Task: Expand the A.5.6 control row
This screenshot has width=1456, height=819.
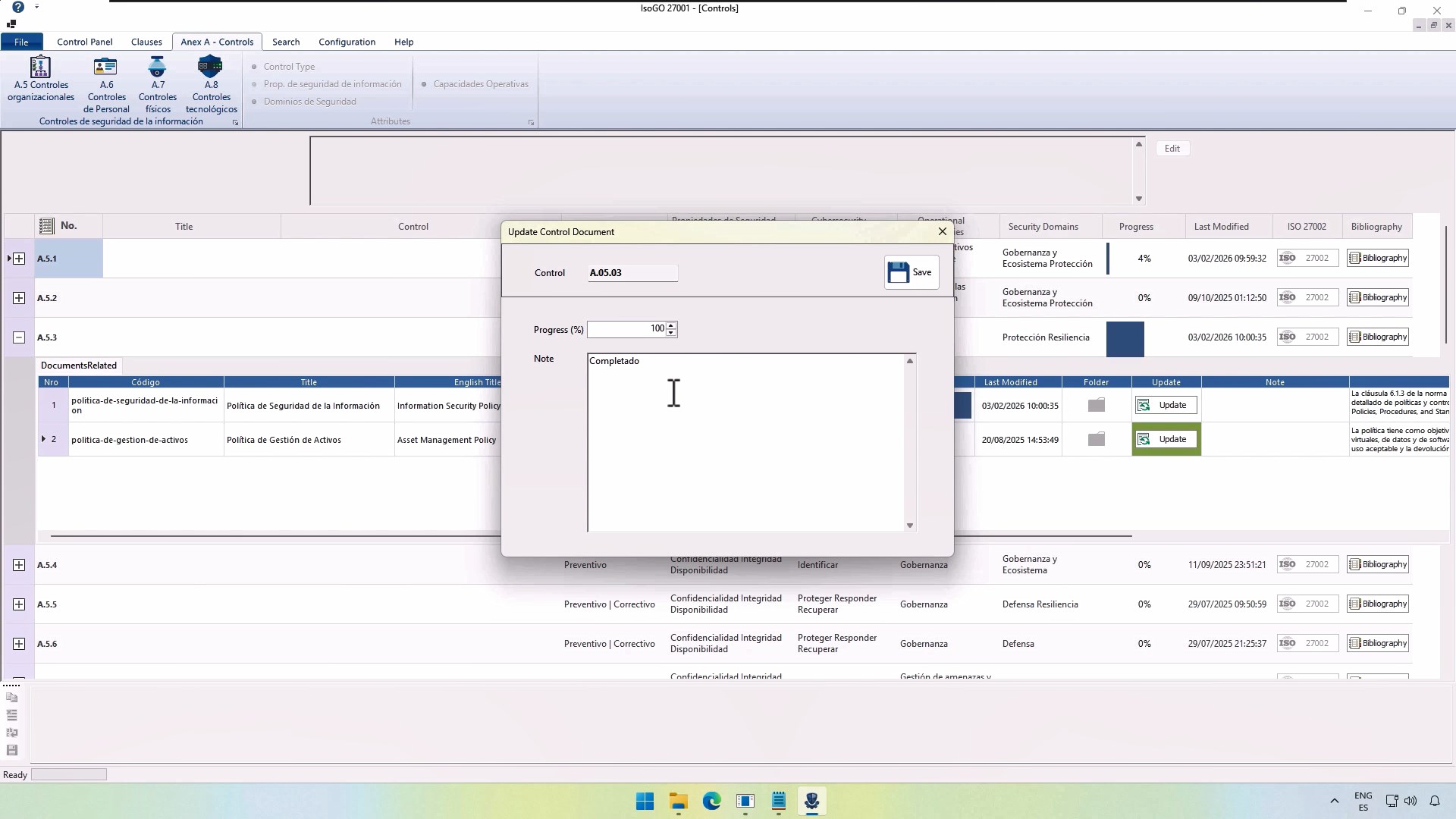Action: pyautogui.click(x=19, y=644)
